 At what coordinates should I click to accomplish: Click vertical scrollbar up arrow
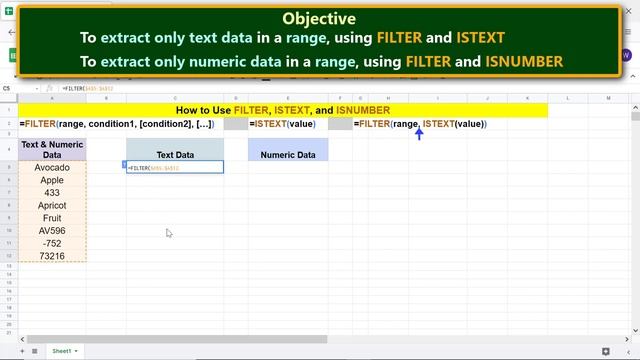click(636, 108)
